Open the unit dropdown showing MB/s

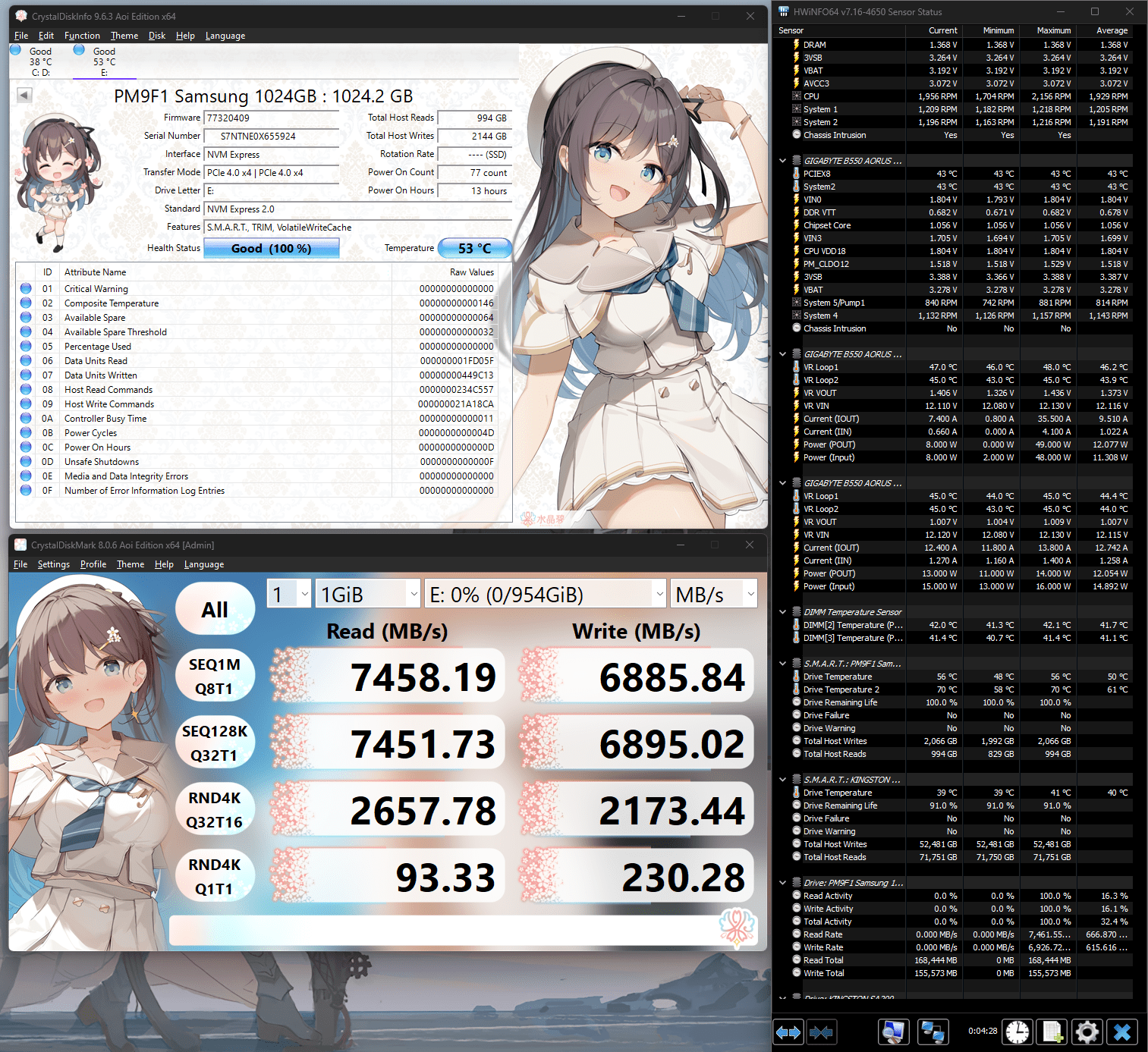tap(714, 594)
